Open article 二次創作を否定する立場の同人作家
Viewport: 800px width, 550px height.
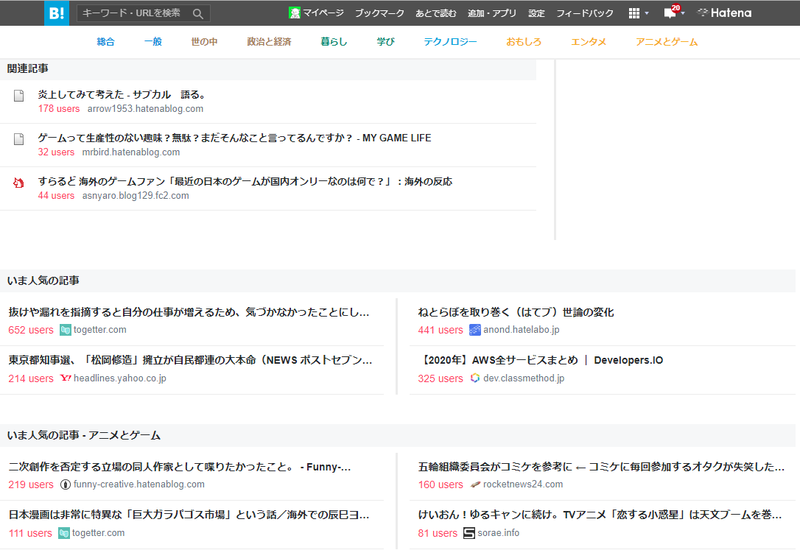click(x=180, y=467)
